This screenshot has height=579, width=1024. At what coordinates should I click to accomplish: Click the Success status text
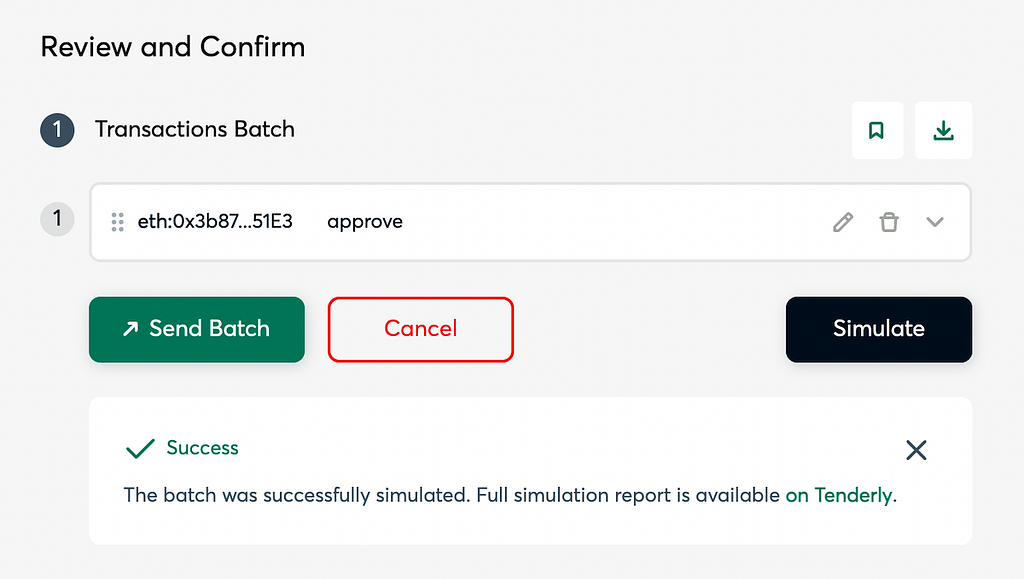point(202,448)
